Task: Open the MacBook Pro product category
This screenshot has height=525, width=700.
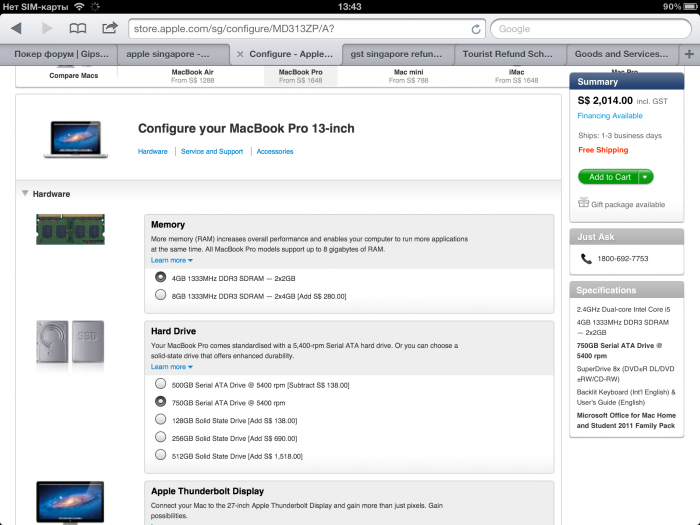Action: (x=300, y=76)
